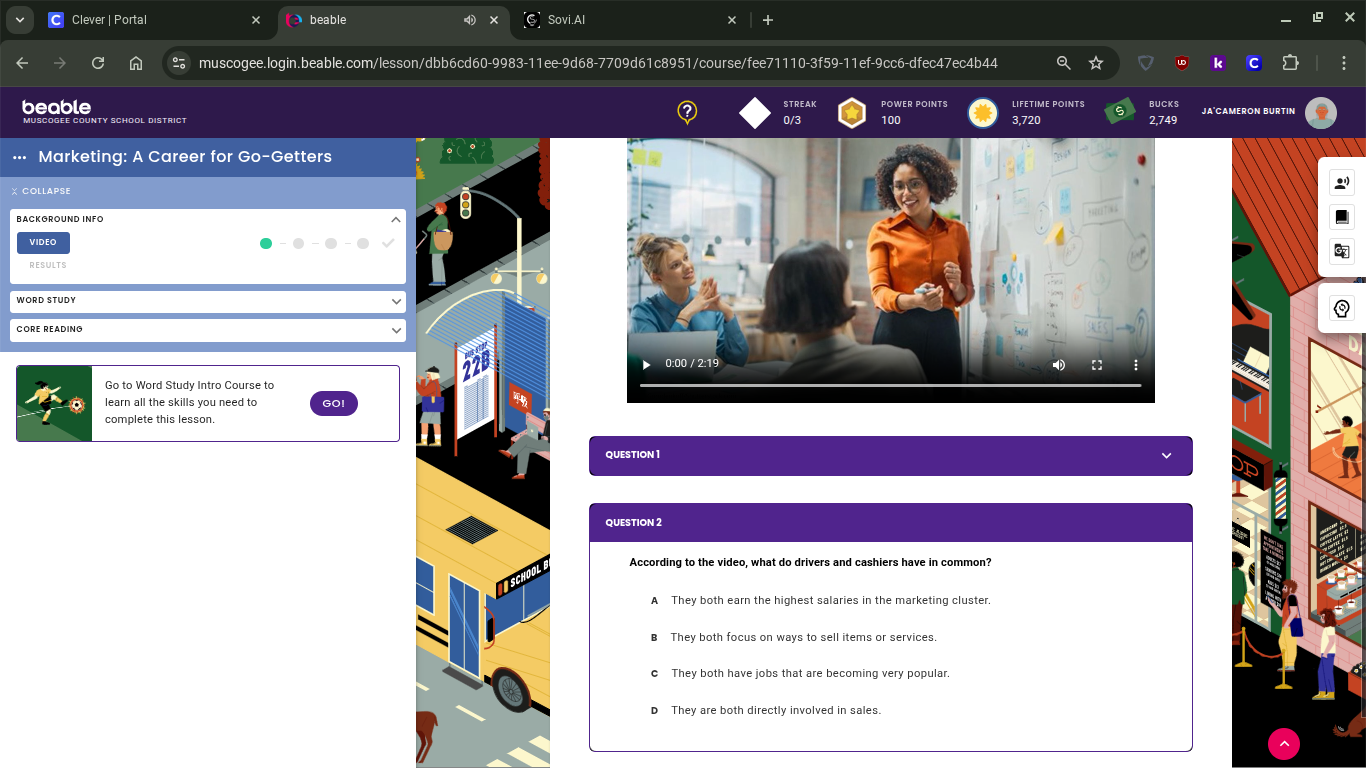Screen dimensions: 1366x768
Task: Click the head lightbulb icon on right sidebar
Action: tap(1342, 309)
